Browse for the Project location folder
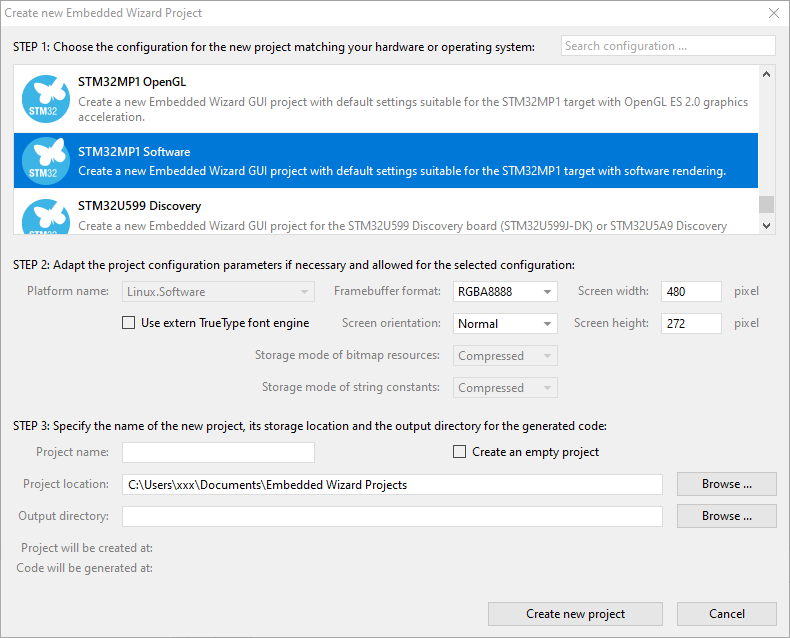 point(726,484)
